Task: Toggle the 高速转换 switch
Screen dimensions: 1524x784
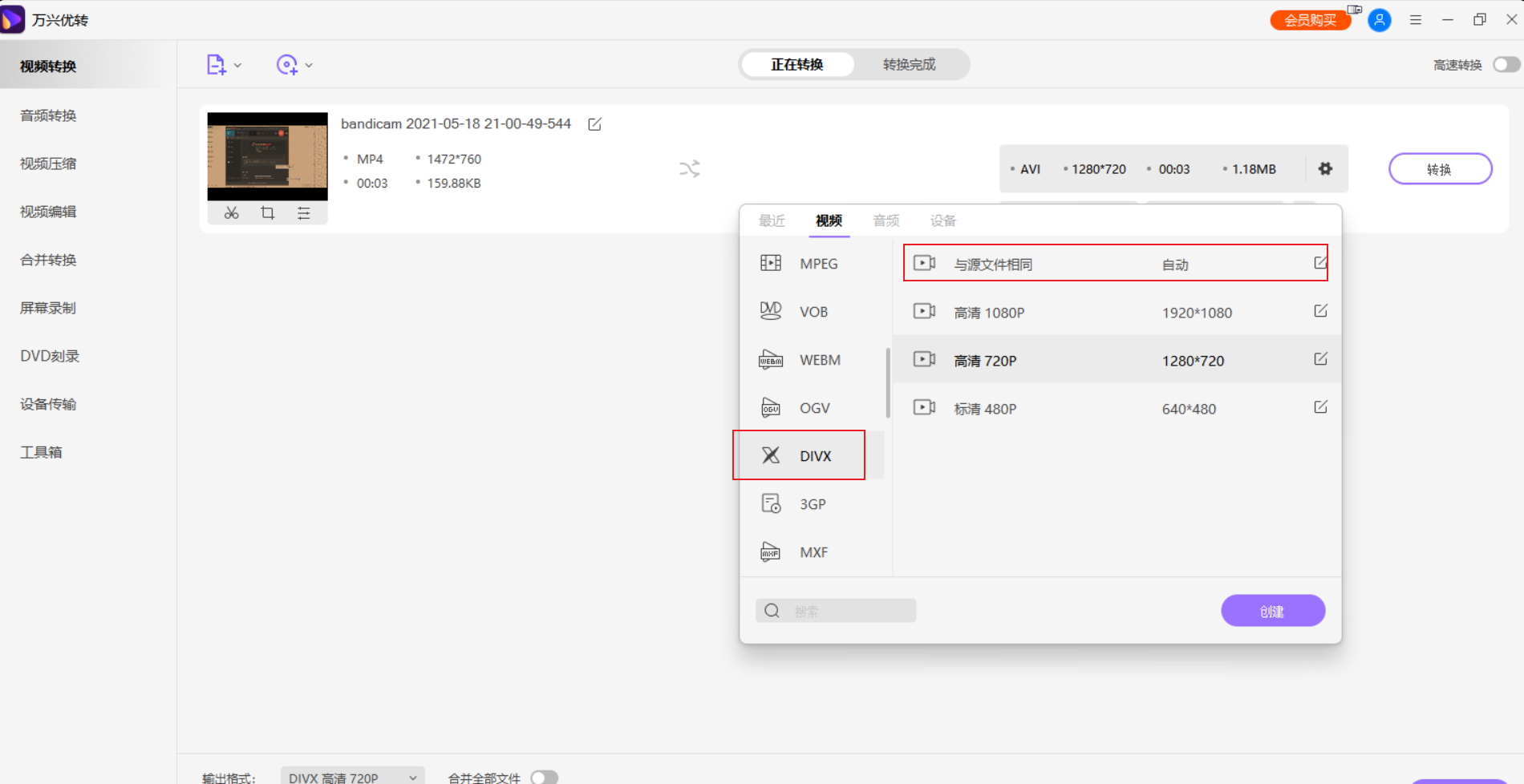Action: (1506, 65)
